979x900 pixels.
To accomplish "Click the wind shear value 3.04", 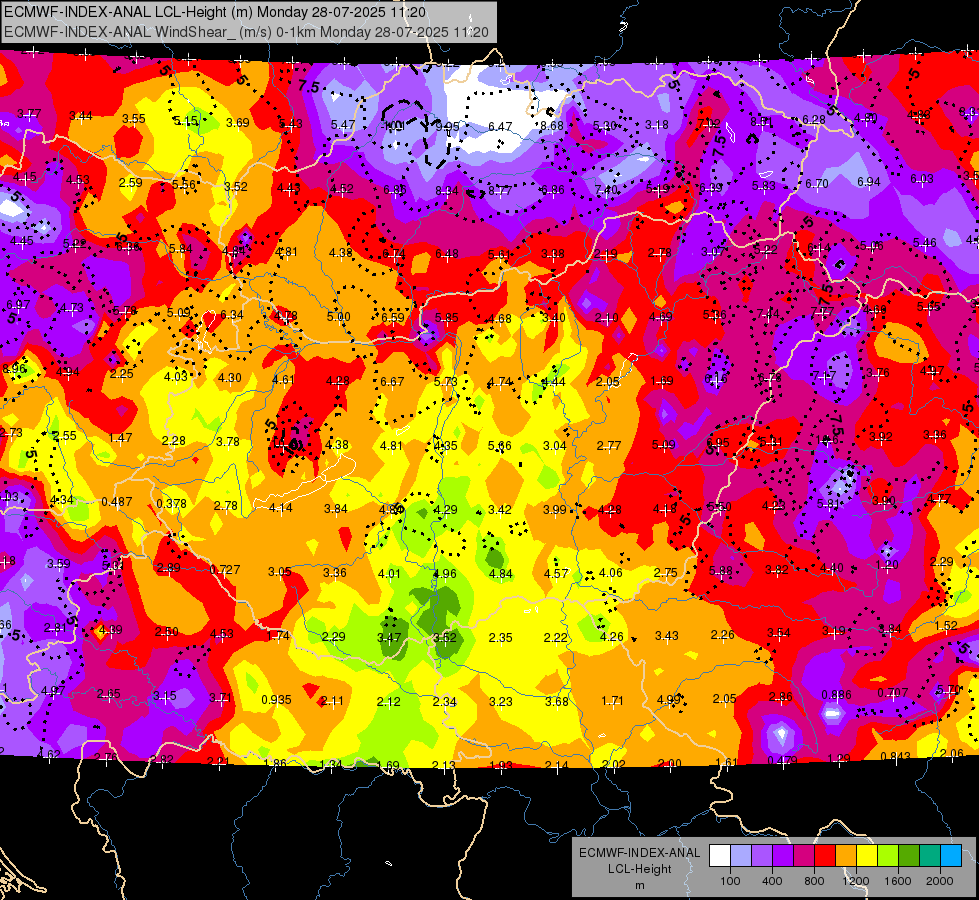I will point(555,445).
